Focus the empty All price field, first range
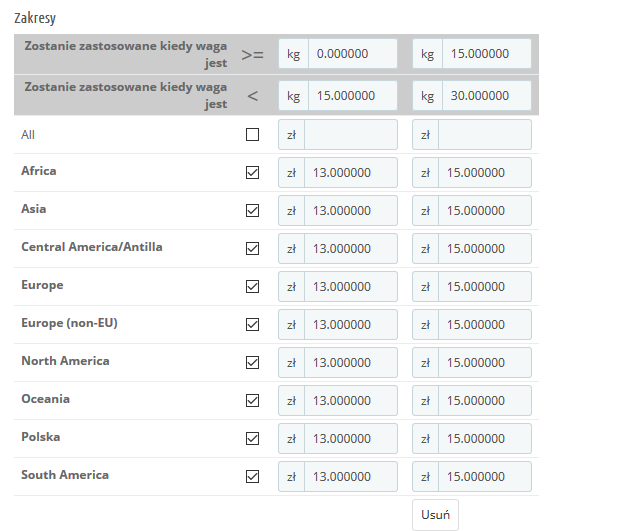 (350, 135)
